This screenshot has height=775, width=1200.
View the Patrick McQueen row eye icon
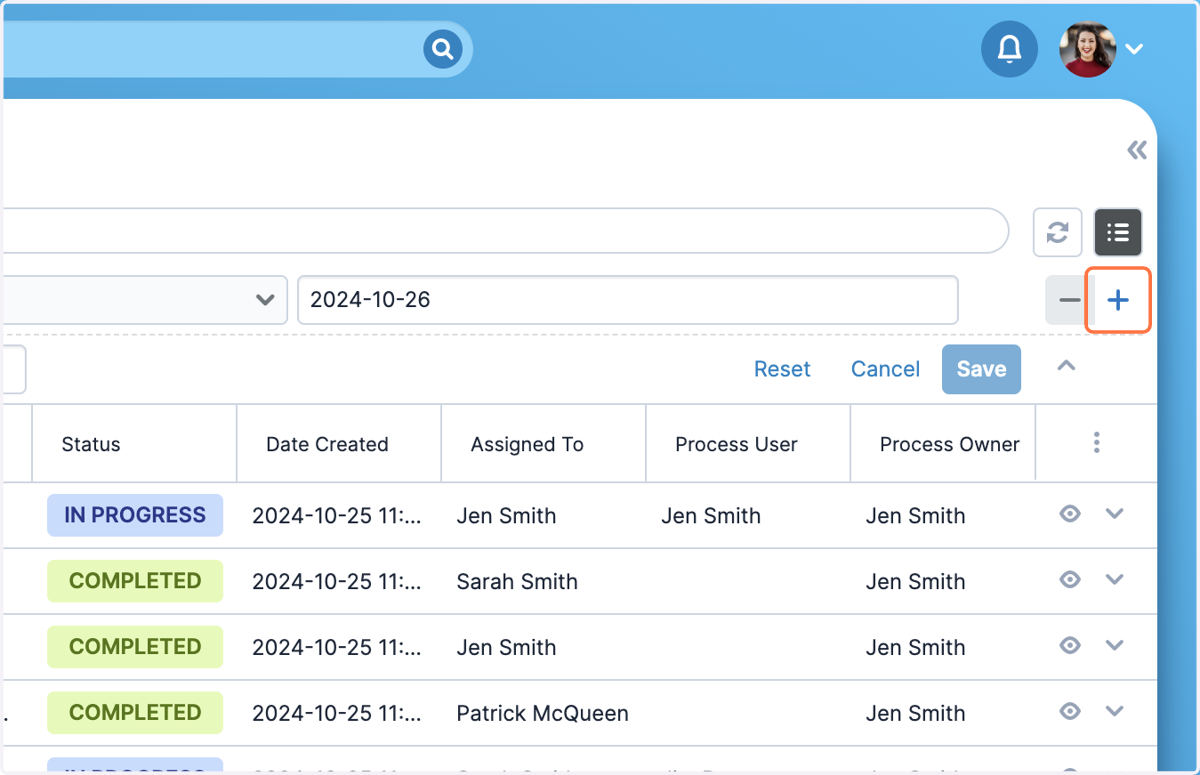(1070, 712)
